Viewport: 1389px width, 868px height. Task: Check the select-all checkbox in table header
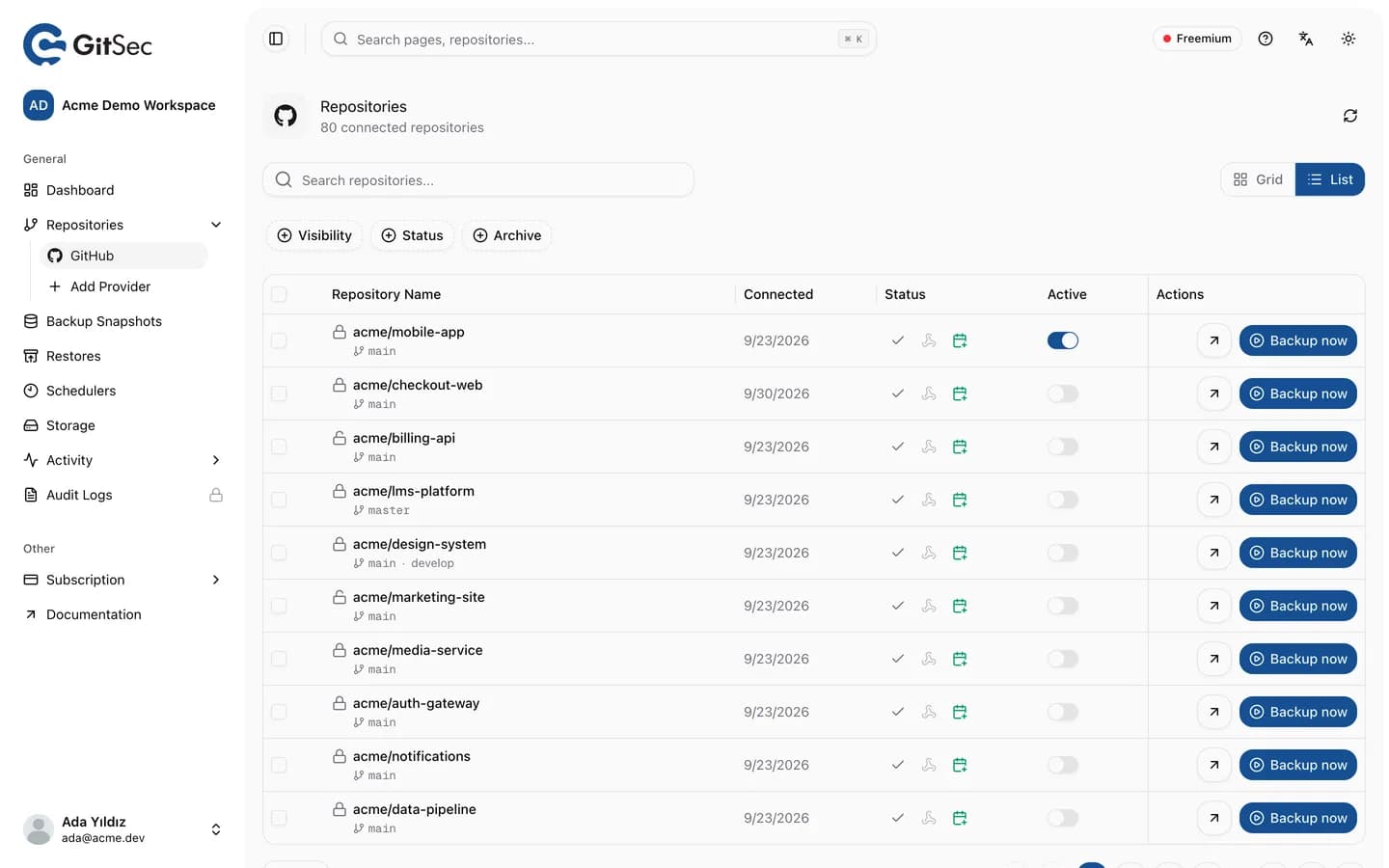tap(279, 294)
